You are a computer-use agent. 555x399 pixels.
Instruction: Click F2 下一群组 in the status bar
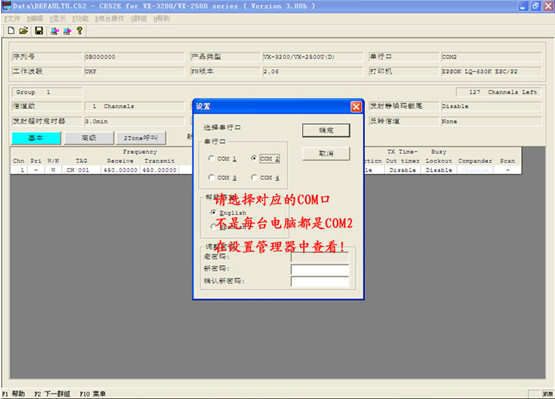click(x=52, y=393)
